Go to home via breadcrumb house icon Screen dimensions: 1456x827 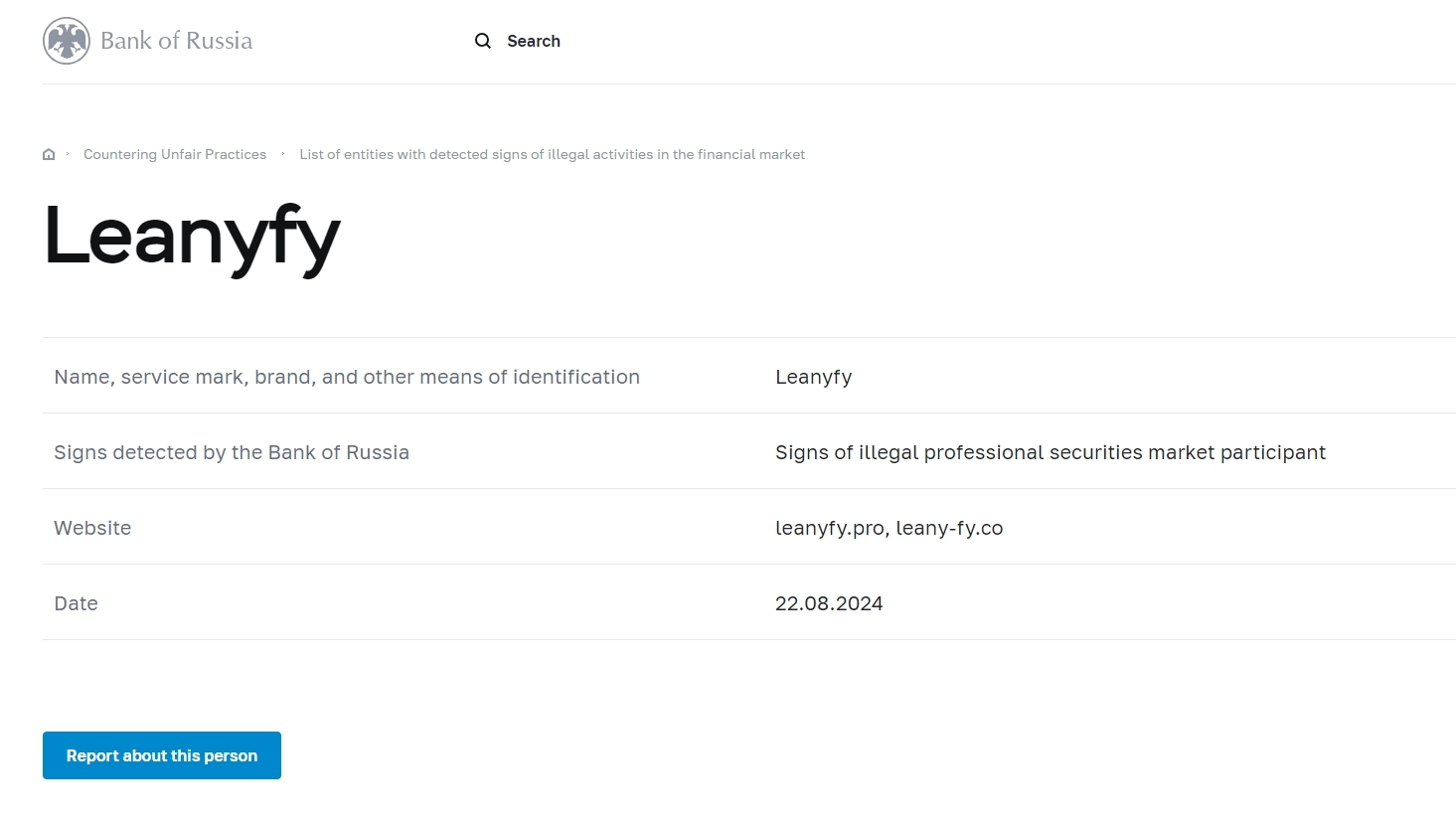tap(49, 154)
